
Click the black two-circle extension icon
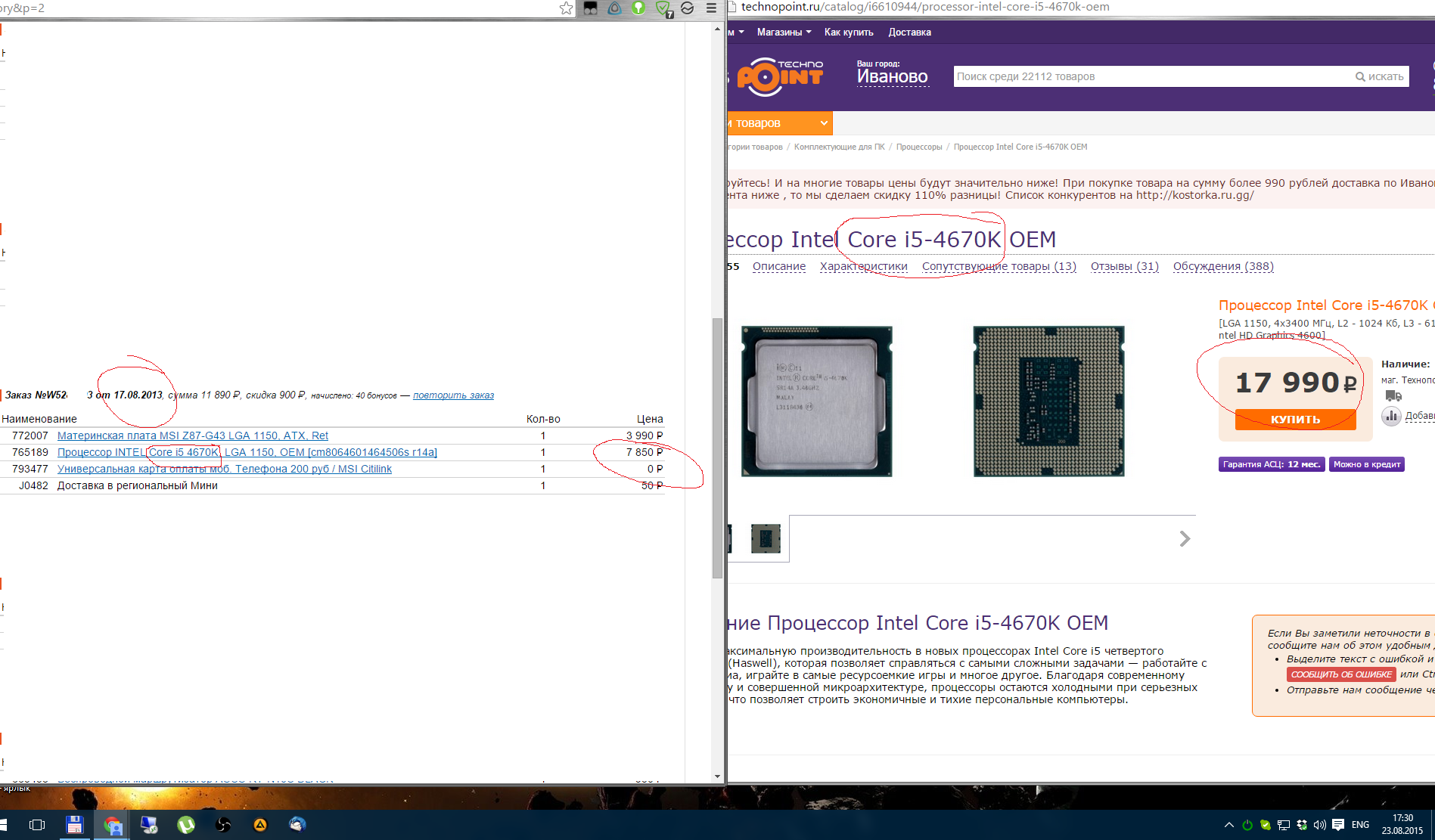pyautogui.click(x=591, y=8)
